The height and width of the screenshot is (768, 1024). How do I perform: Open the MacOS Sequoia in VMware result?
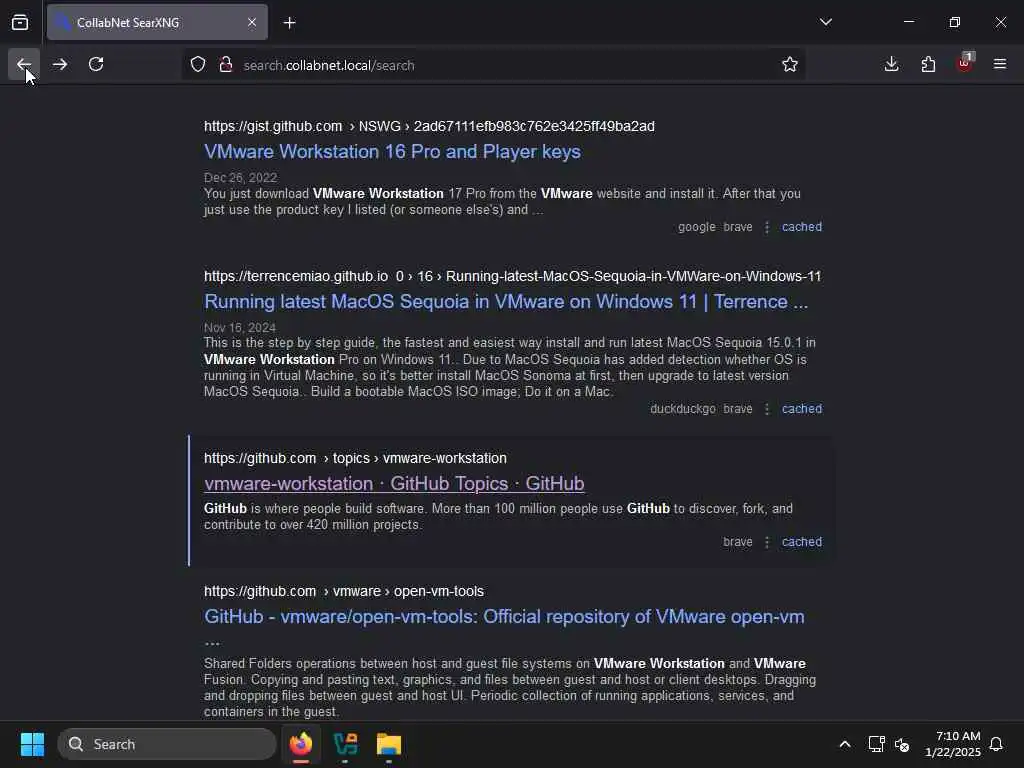[x=506, y=302]
